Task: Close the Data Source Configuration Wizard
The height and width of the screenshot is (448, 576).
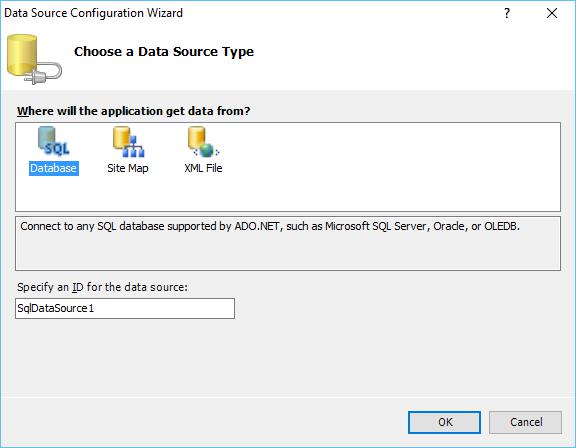Action: coord(552,13)
